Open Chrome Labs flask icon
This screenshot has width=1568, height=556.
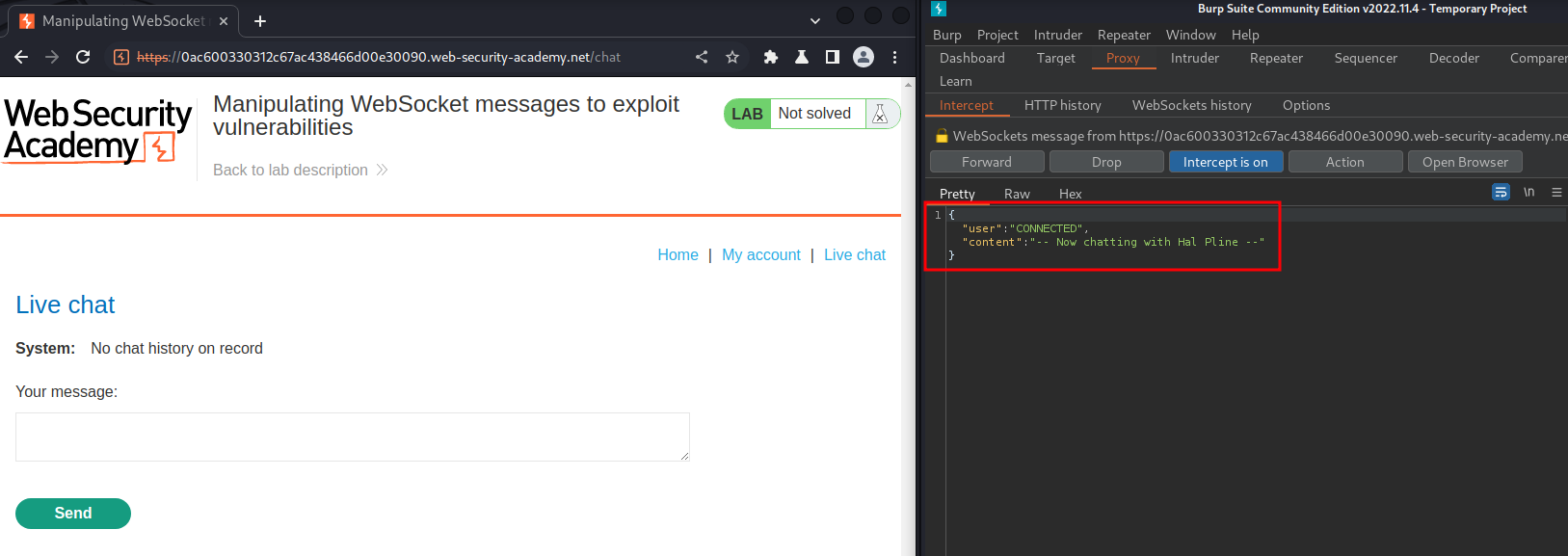pos(802,57)
